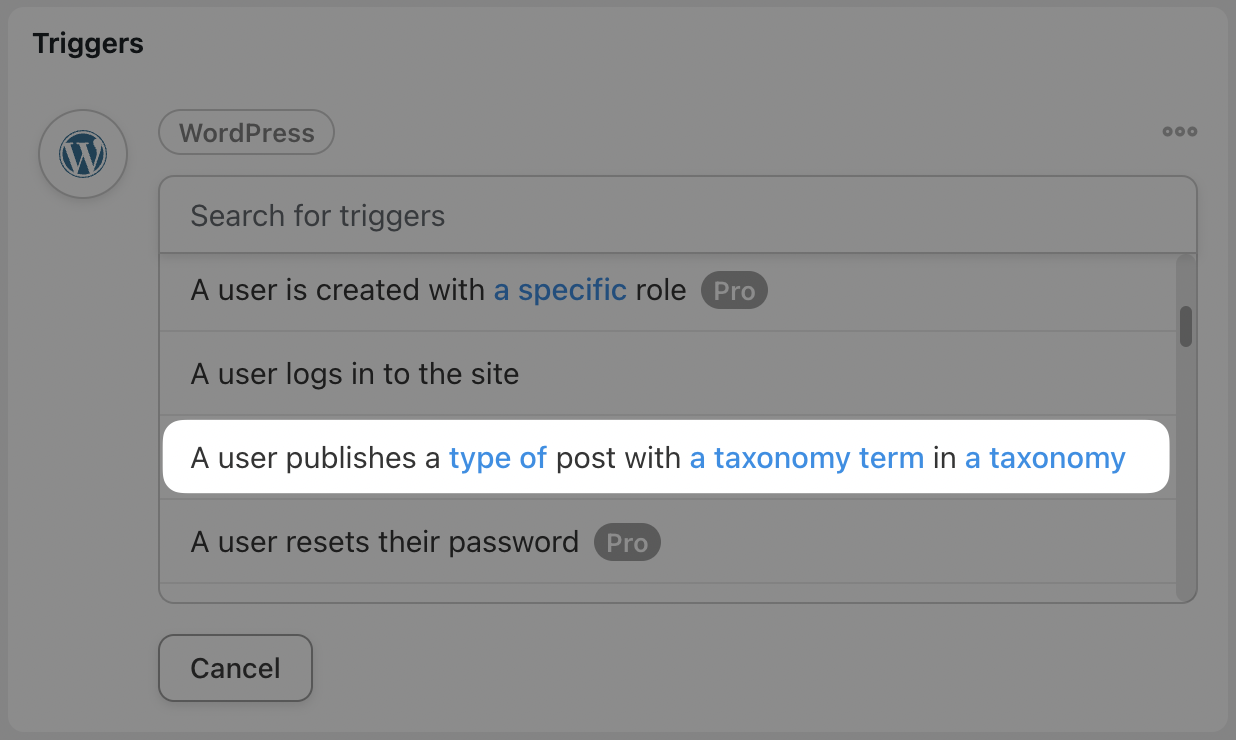
Task: Select the highlighted user publishes post trigger
Action: coord(667,458)
